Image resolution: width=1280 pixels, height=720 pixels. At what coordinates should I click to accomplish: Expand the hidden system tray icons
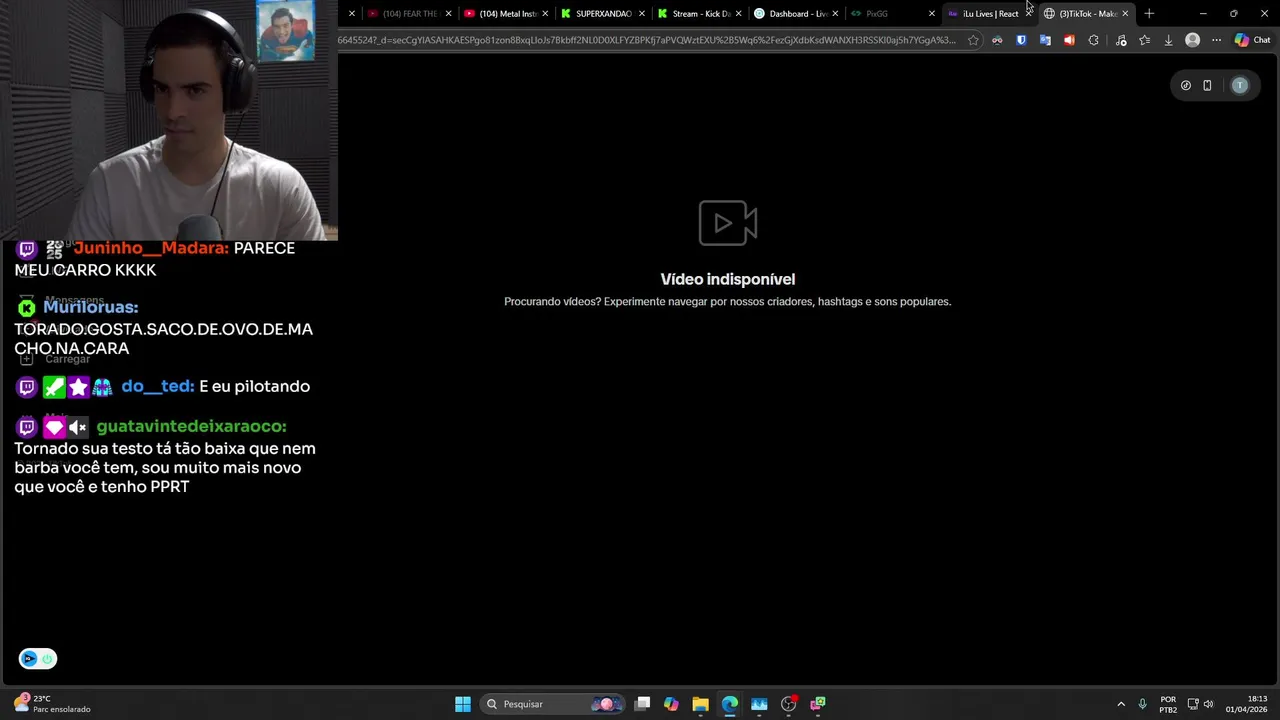click(1120, 704)
